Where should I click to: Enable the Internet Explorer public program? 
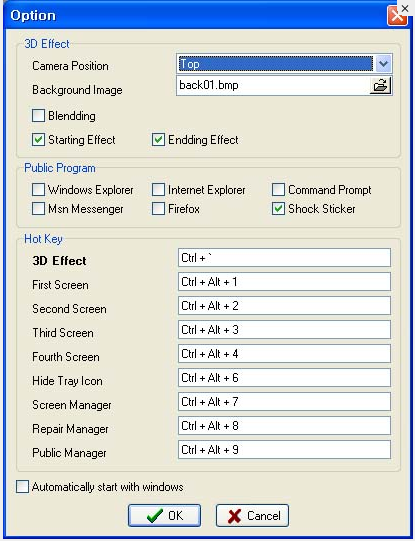coord(158,189)
